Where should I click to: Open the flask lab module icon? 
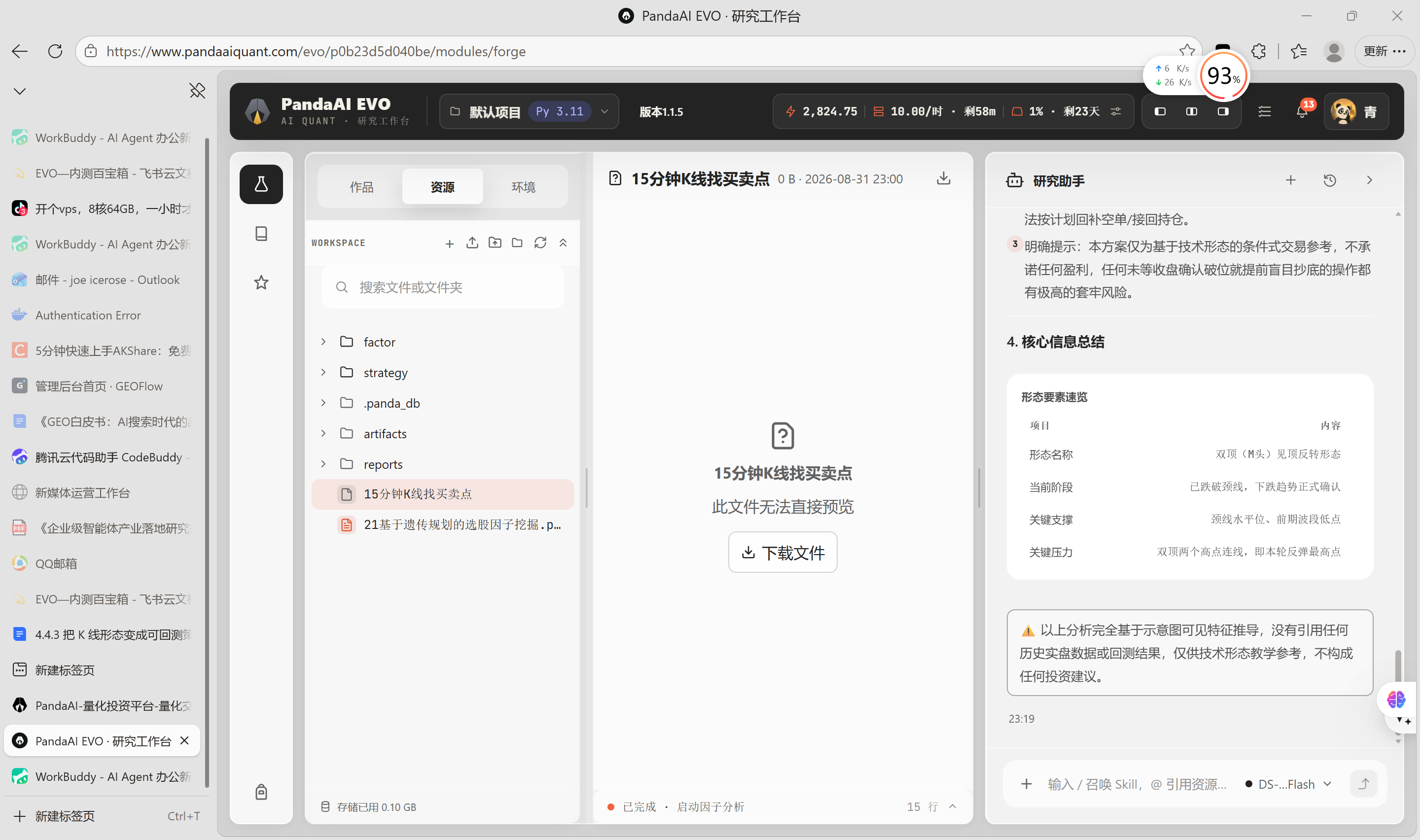tap(261, 184)
